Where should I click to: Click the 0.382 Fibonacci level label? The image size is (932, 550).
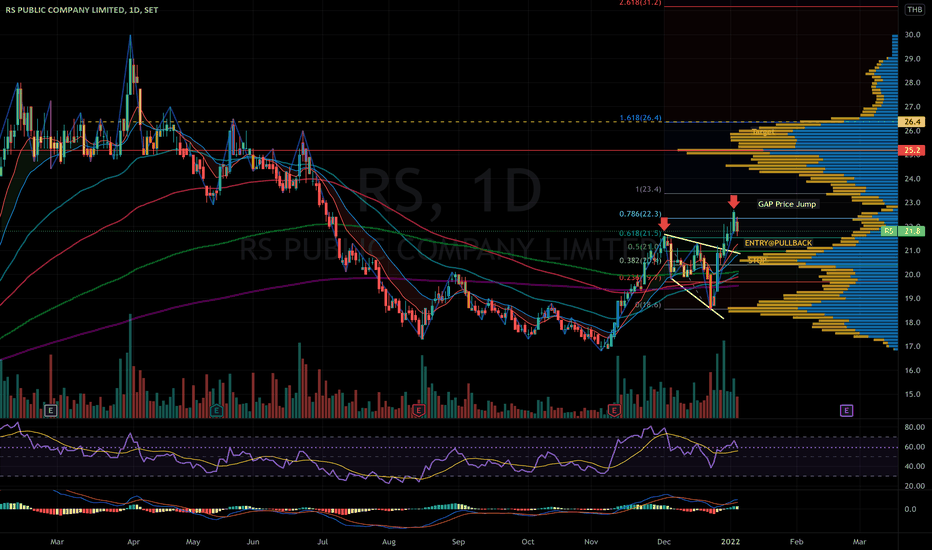click(x=640, y=260)
